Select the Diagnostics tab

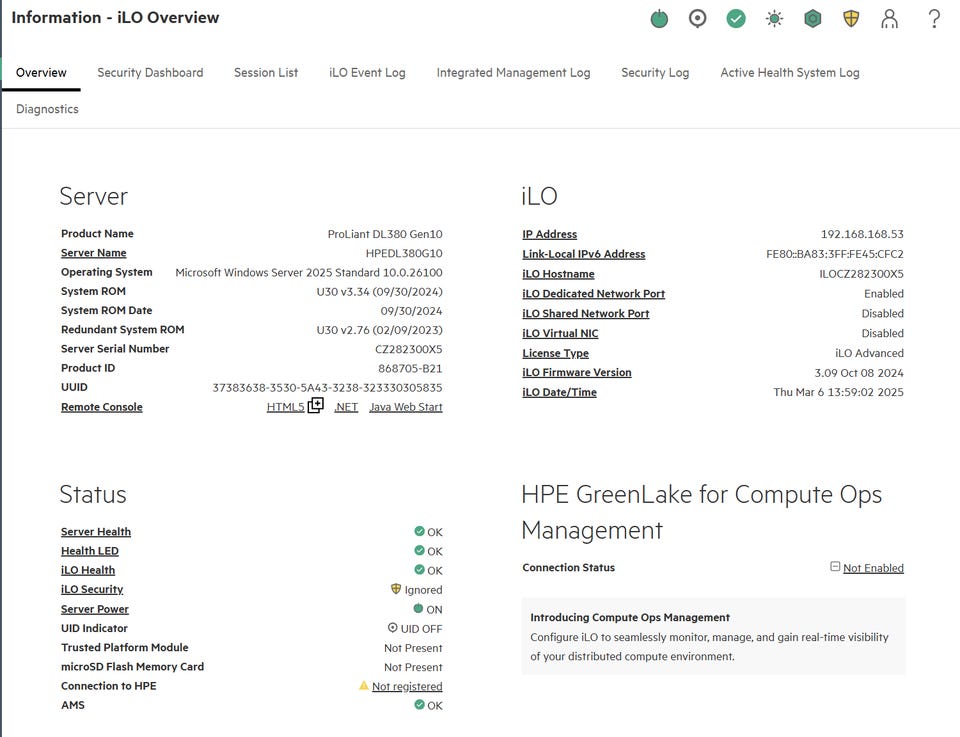pyautogui.click(x=47, y=109)
